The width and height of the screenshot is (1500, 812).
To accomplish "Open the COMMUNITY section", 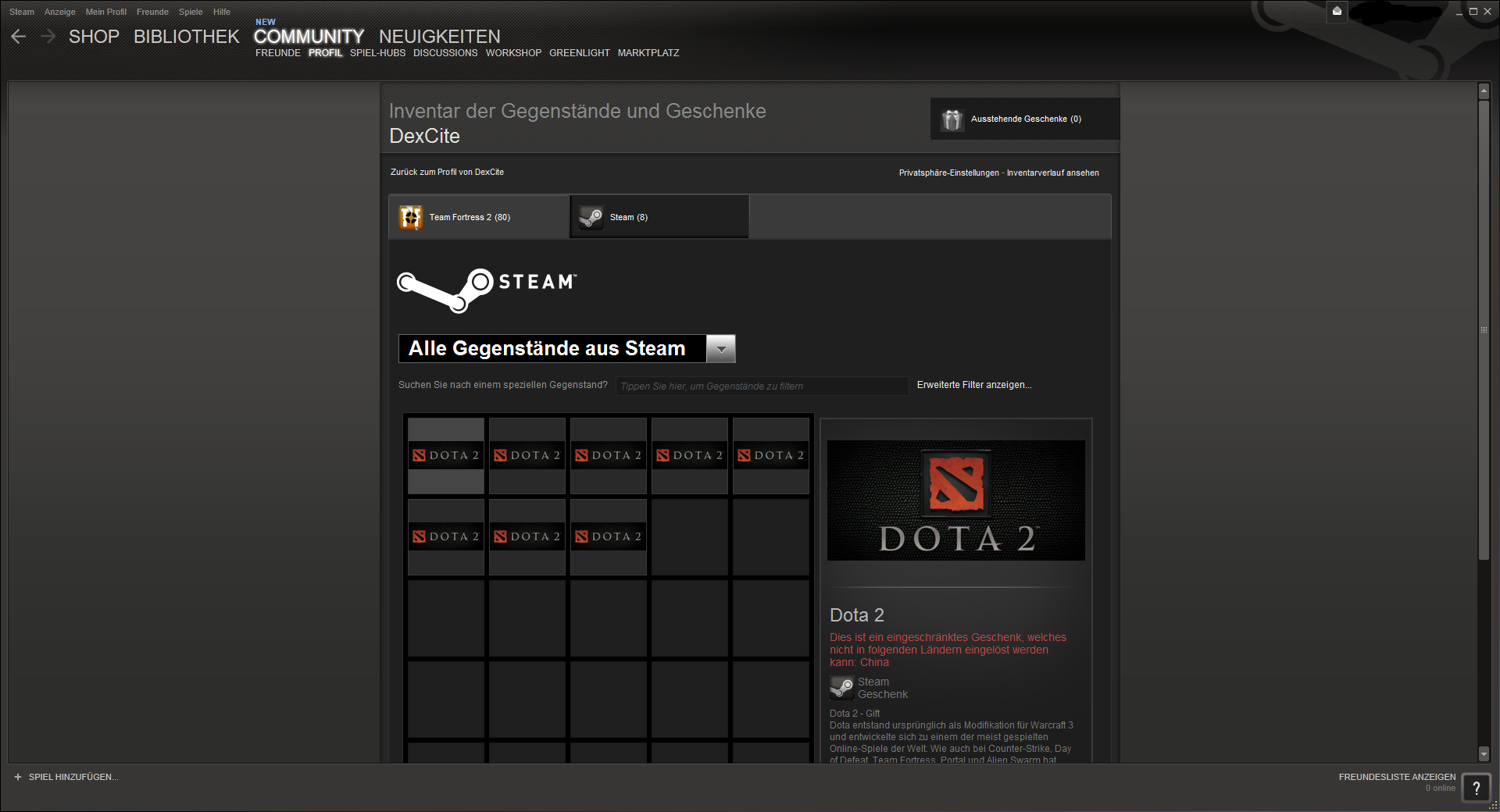I will pos(309,37).
